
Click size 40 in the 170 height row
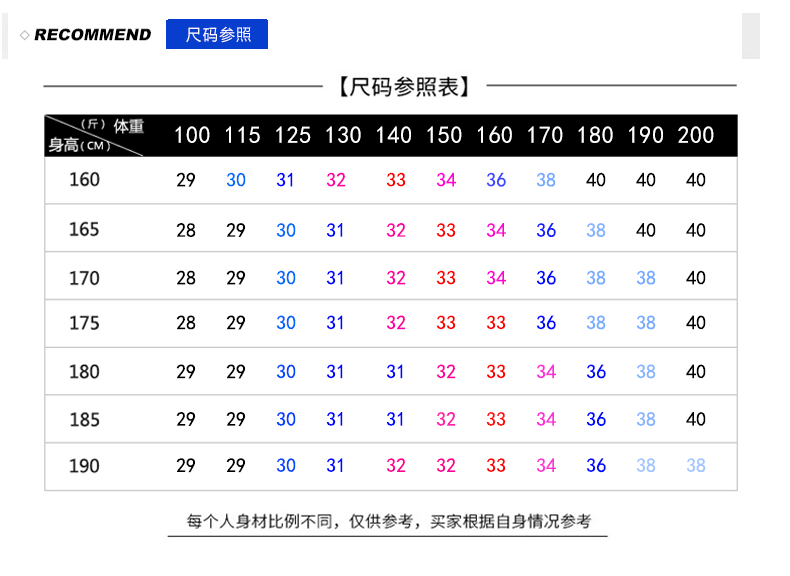[x=695, y=278]
